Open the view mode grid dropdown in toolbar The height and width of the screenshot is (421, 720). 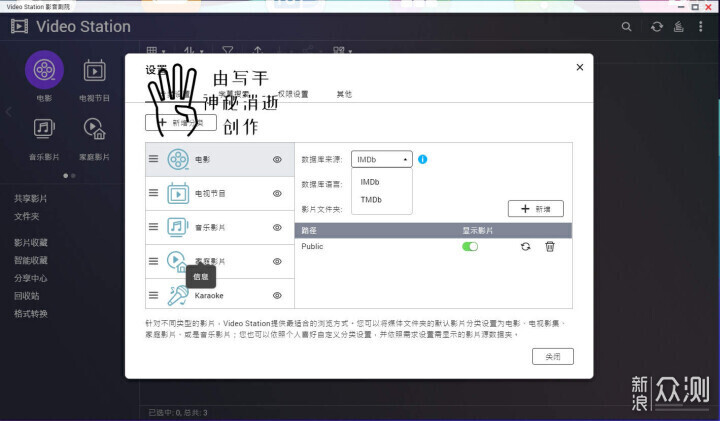[156, 50]
